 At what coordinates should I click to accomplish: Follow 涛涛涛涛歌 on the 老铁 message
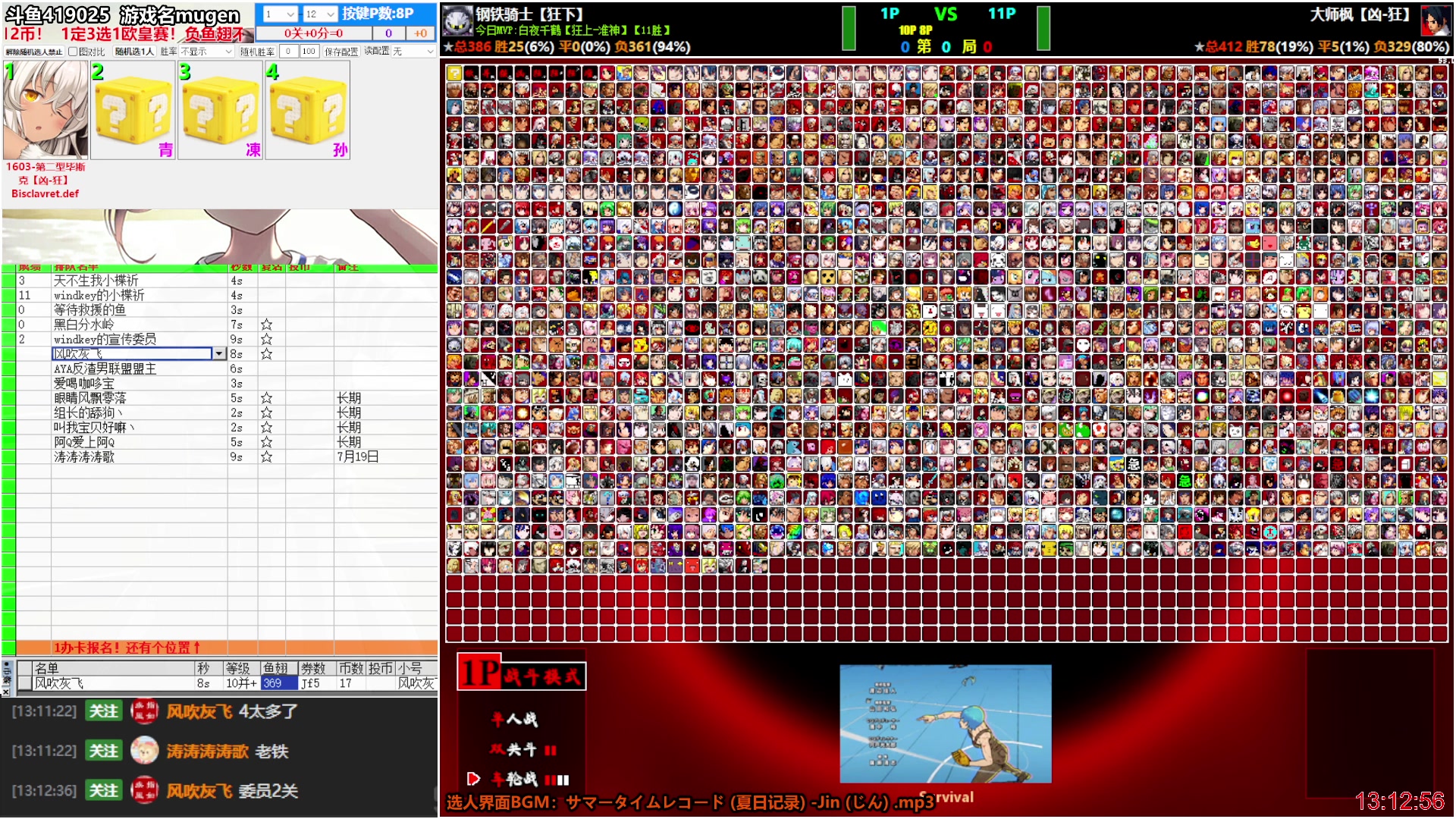coord(104,751)
